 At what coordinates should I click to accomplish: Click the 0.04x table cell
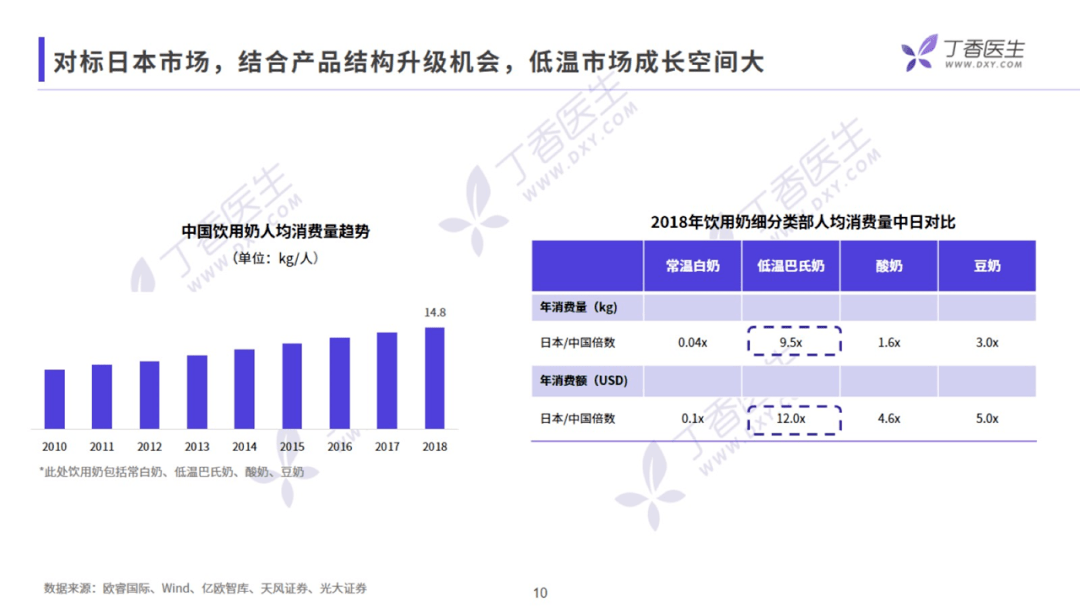(692, 343)
